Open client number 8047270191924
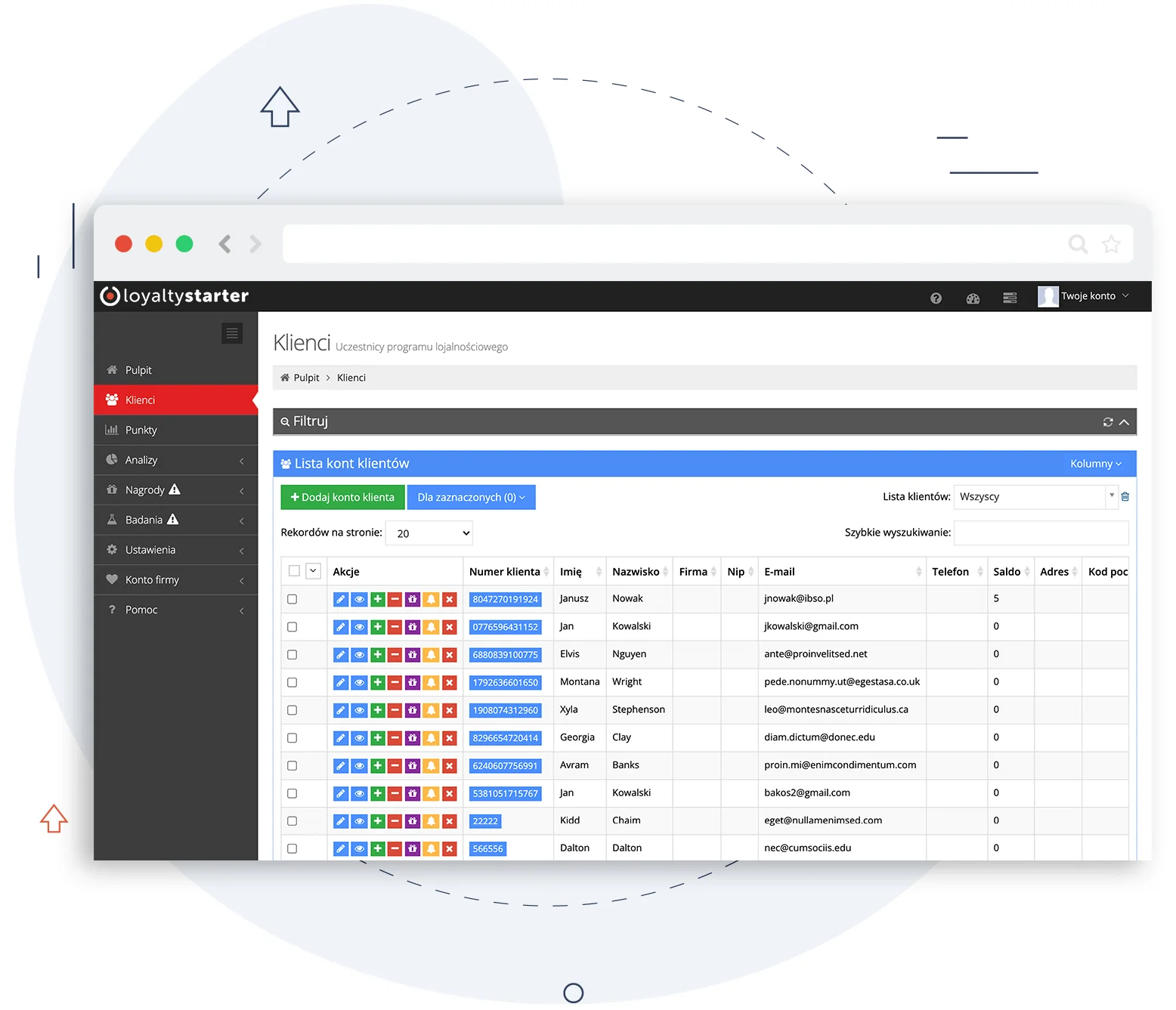The height and width of the screenshot is (1010, 1176). (x=506, y=599)
